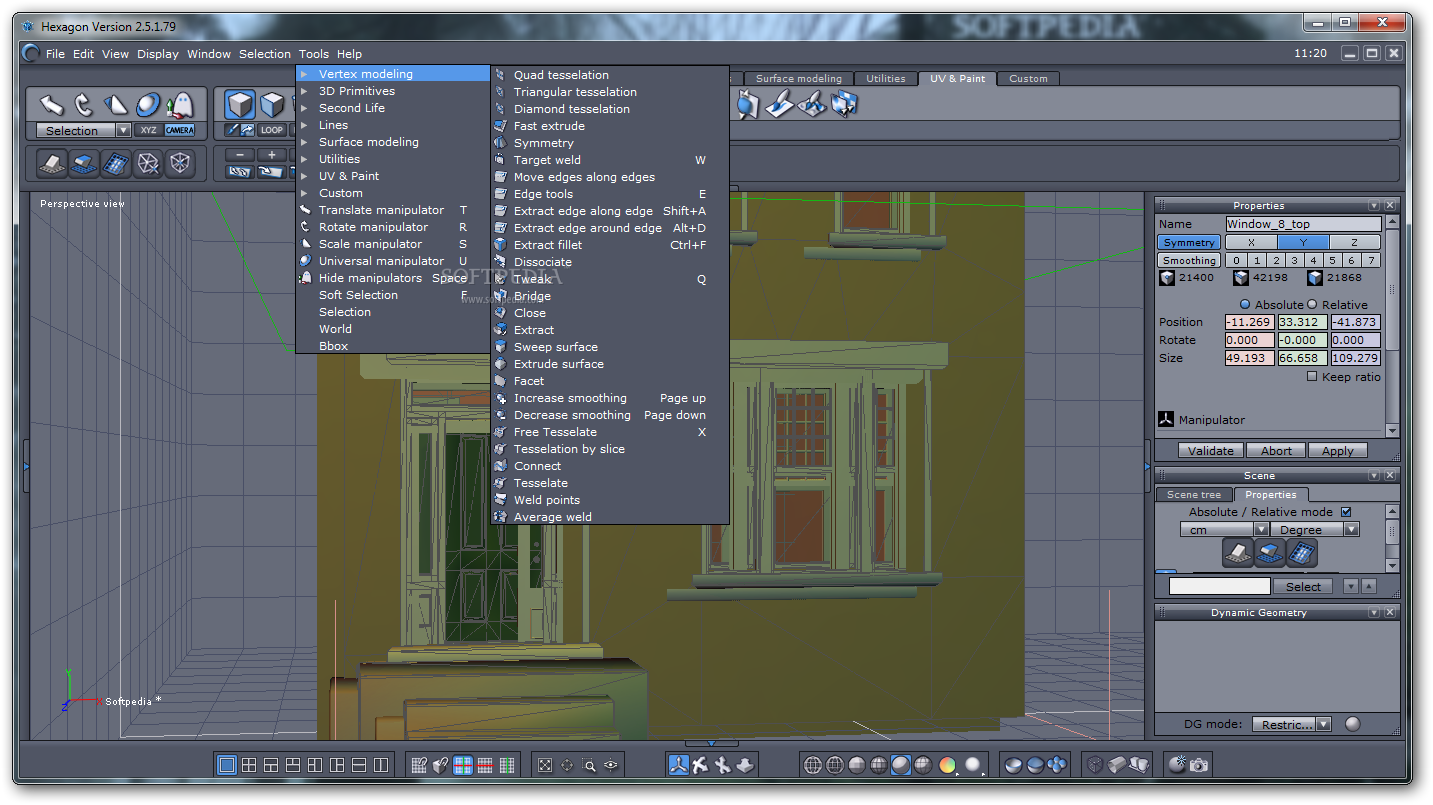Screen dimensions: 1433x805
Task: Click the Position X value -11.269
Action: click(1249, 322)
